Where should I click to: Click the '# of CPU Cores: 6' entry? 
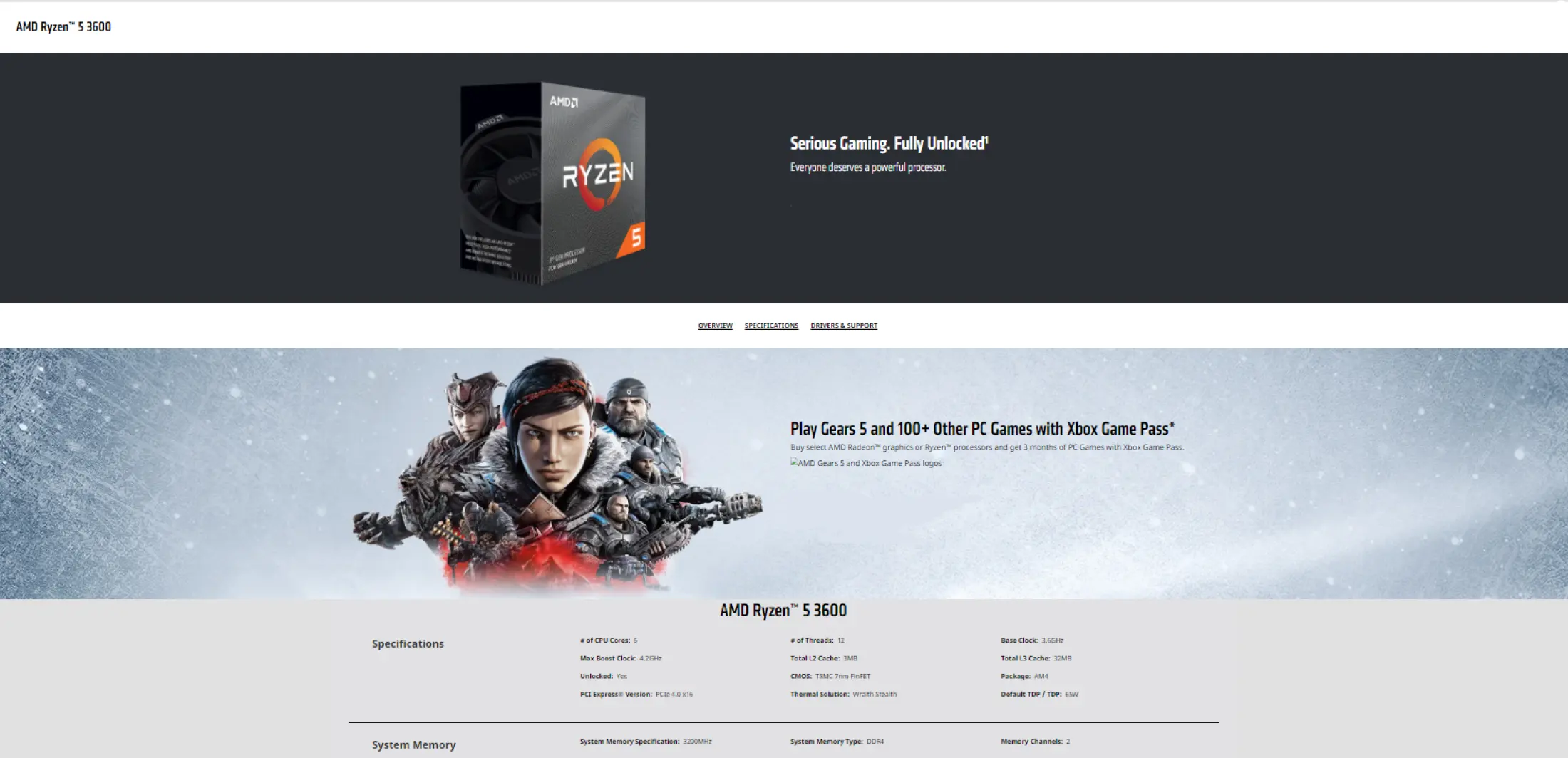point(609,640)
